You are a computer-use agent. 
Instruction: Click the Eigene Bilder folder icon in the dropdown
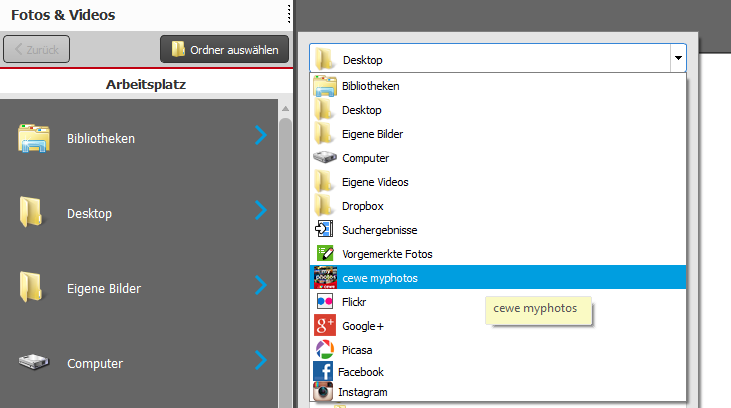coord(324,134)
